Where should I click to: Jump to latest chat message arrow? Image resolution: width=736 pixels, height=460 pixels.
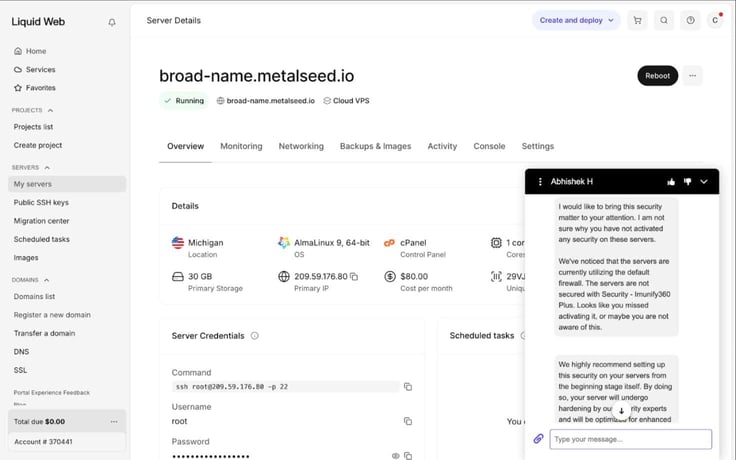[x=621, y=411]
